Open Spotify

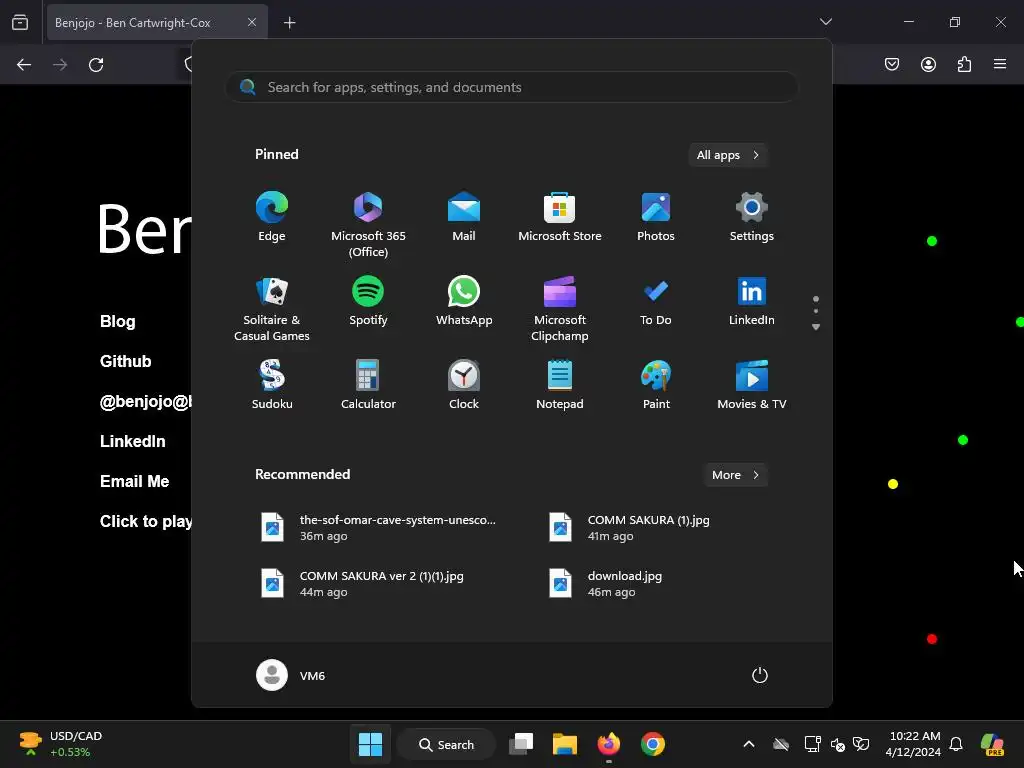pyautogui.click(x=368, y=300)
